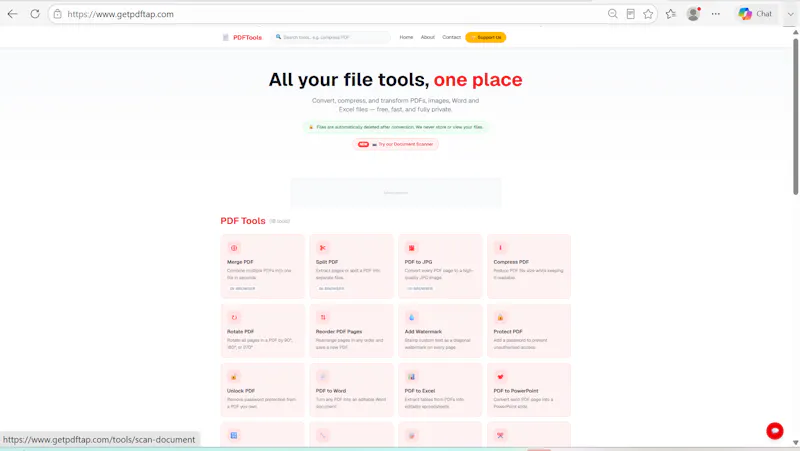The width and height of the screenshot is (800, 451).
Task: Click the page vertical scrollbar thumb
Action: (x=795, y=116)
